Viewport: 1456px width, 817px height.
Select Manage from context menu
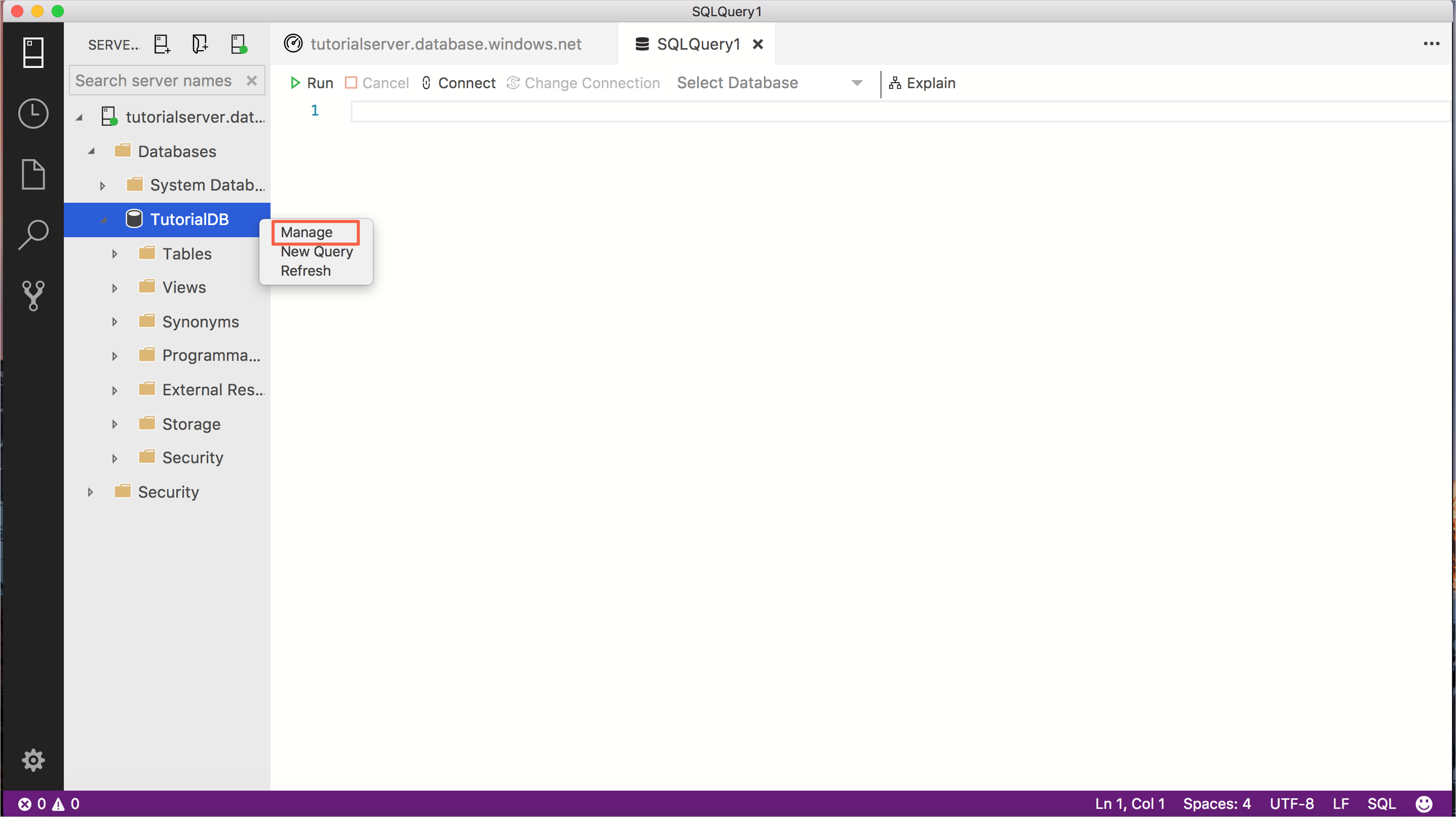tap(307, 232)
